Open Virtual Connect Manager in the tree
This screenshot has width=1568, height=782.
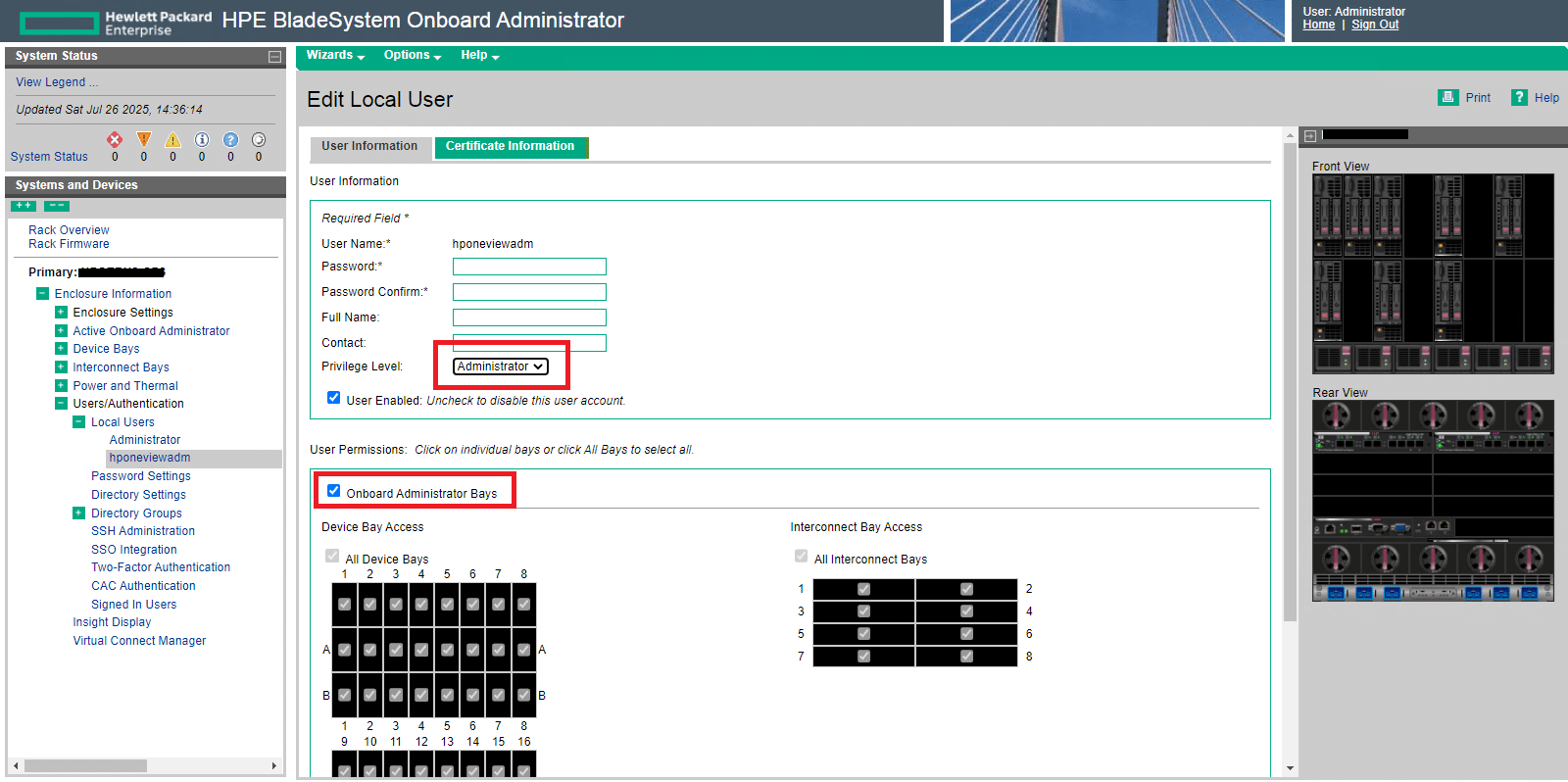[x=139, y=641]
